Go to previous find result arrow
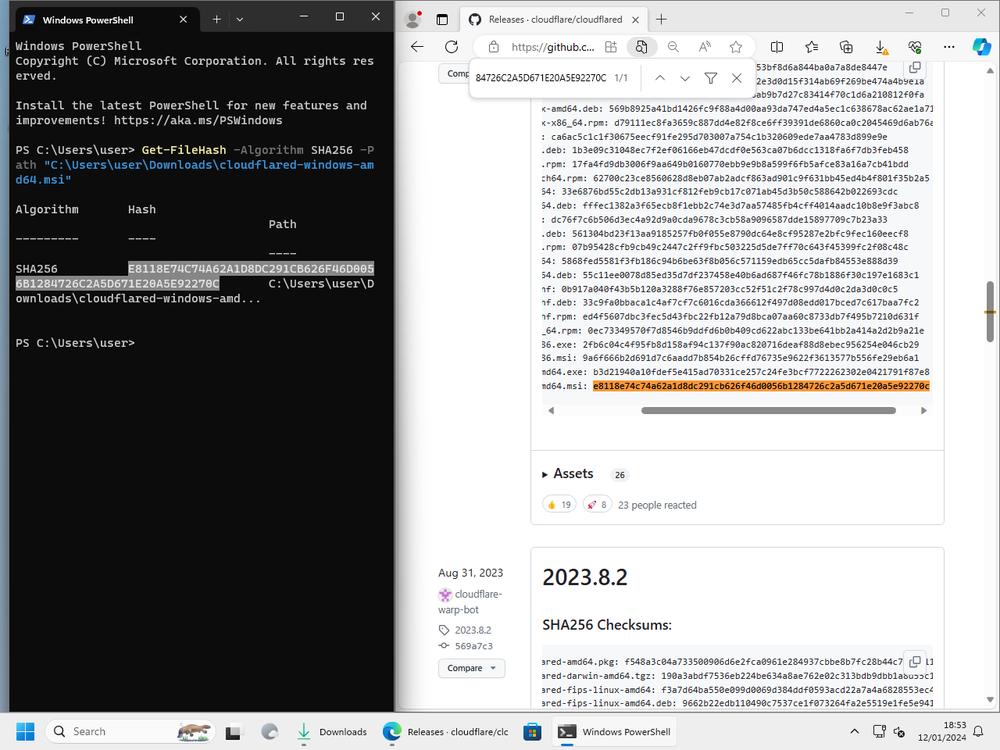The height and width of the screenshot is (750, 1000). [660, 78]
